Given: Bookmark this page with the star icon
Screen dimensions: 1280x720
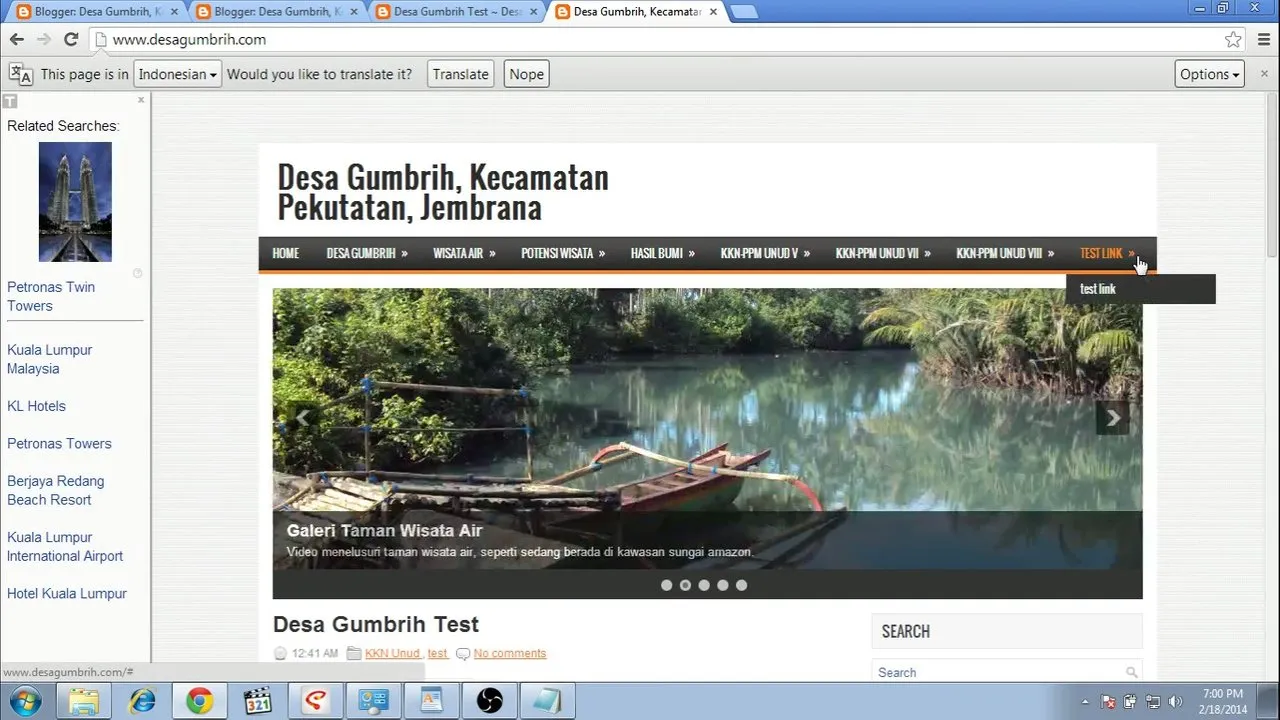Looking at the screenshot, I should tap(1233, 40).
